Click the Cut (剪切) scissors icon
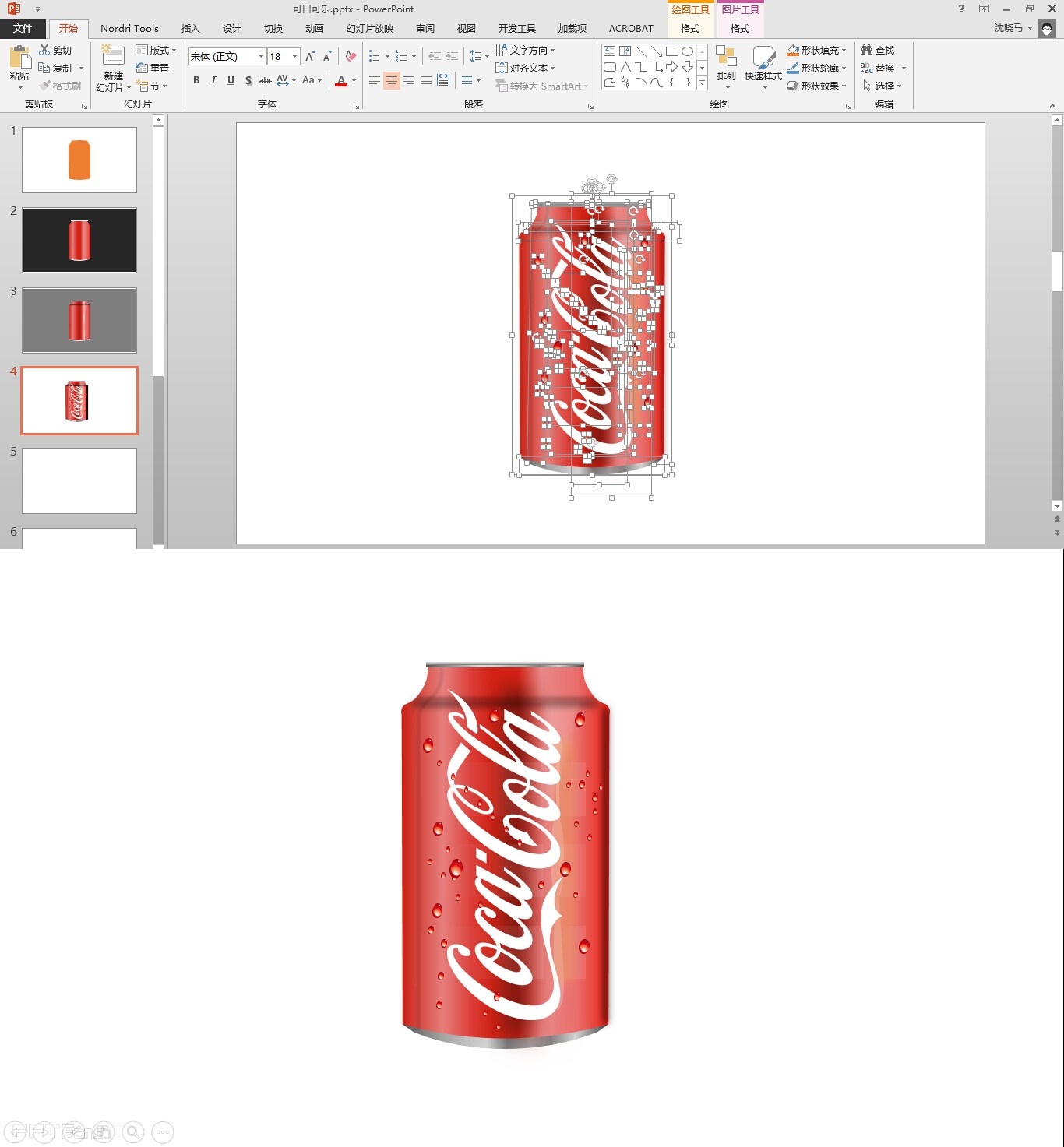This screenshot has width=1064, height=1147. pos(45,50)
